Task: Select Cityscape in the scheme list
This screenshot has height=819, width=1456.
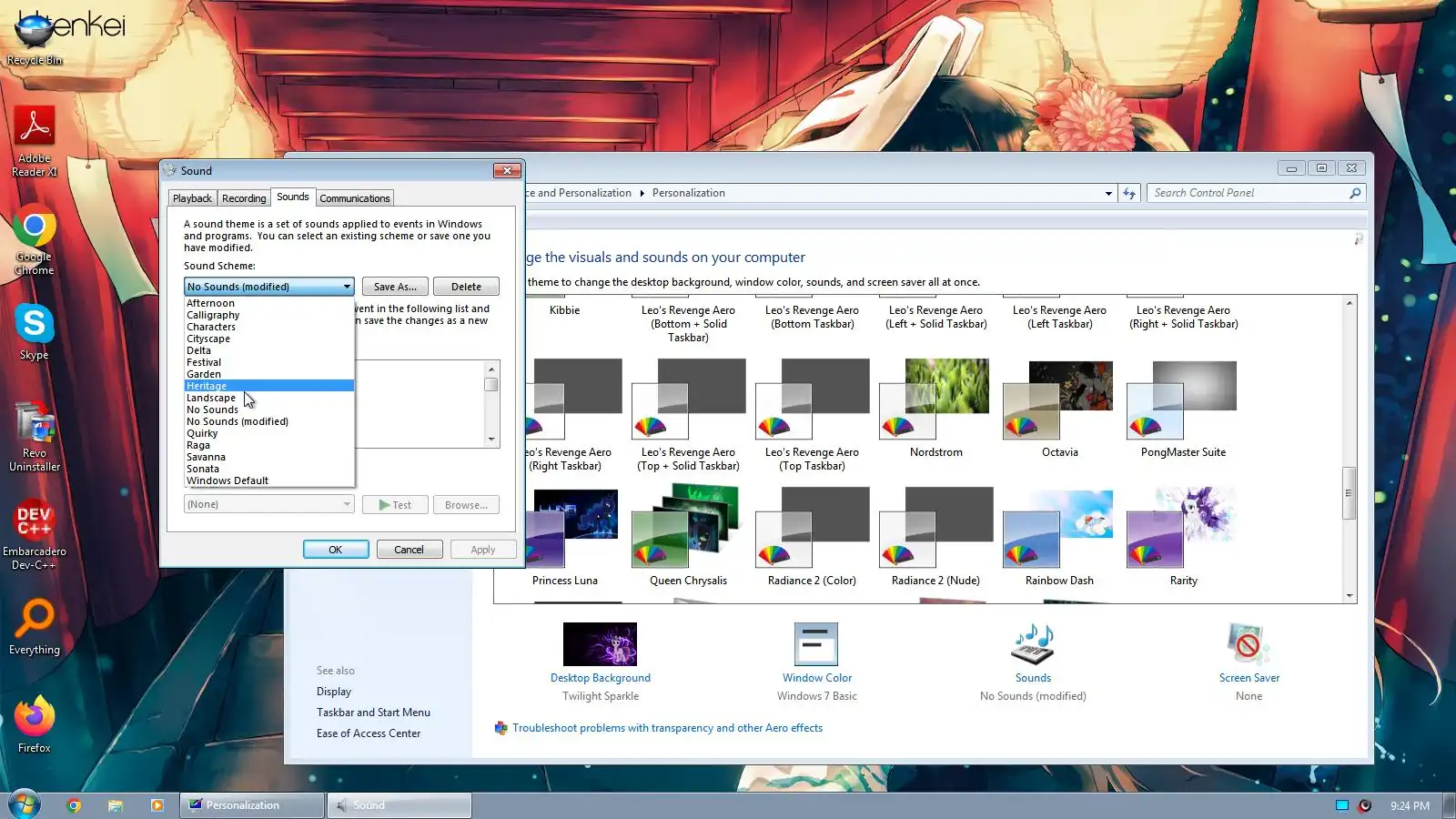Action: coord(269,339)
